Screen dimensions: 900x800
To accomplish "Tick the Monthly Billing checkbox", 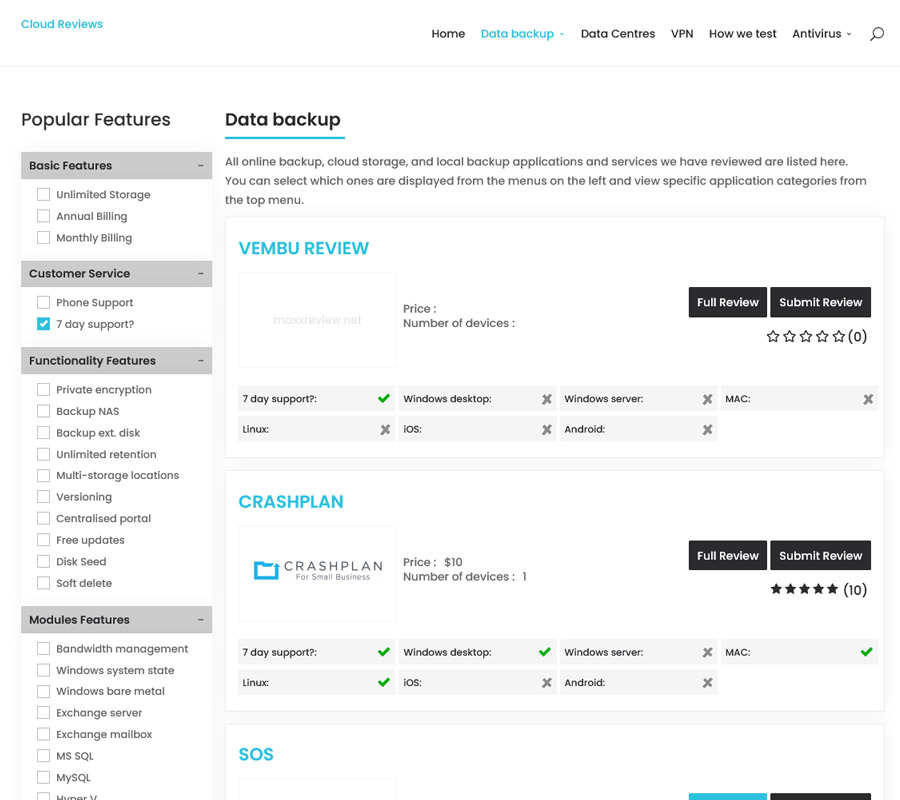I will (x=43, y=238).
